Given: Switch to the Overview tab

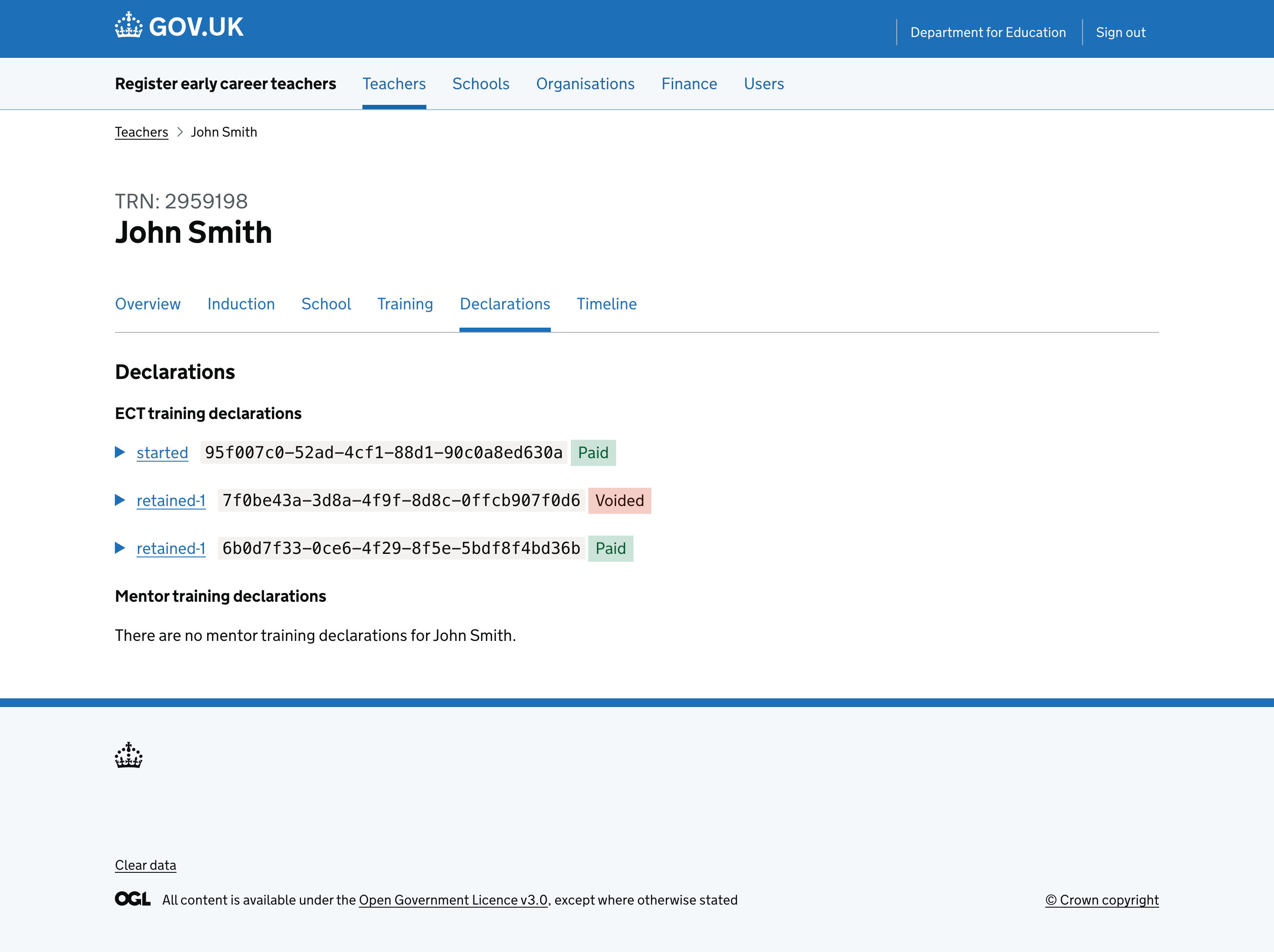Looking at the screenshot, I should click(x=148, y=304).
